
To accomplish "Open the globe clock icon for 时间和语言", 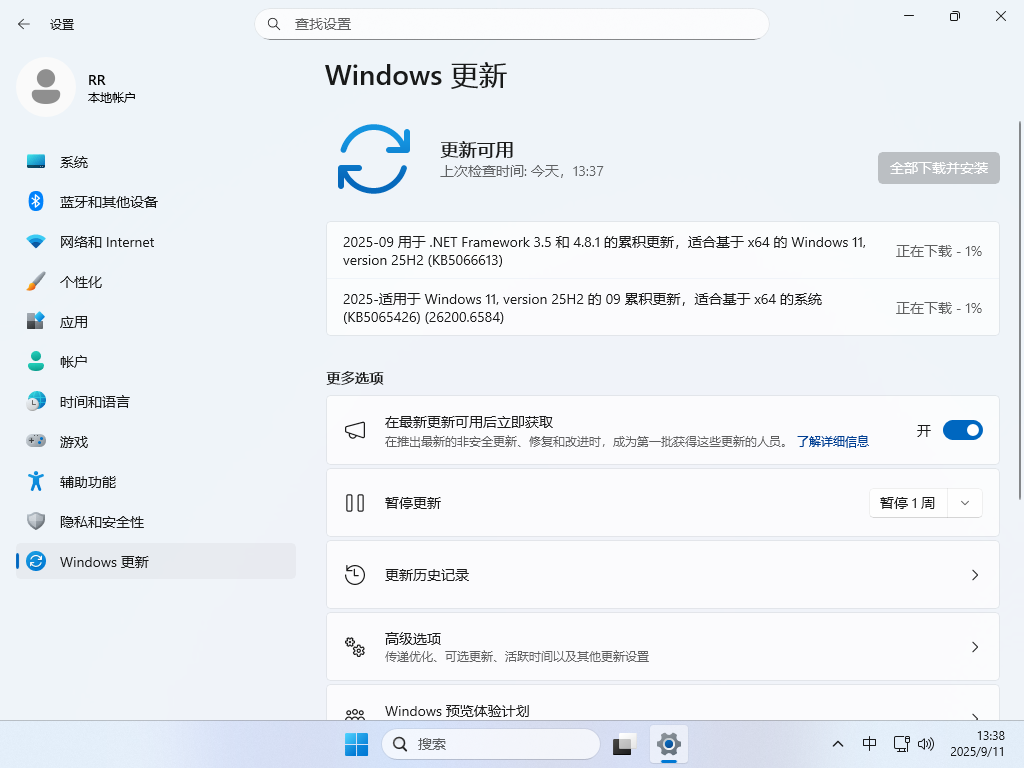I will (36, 401).
